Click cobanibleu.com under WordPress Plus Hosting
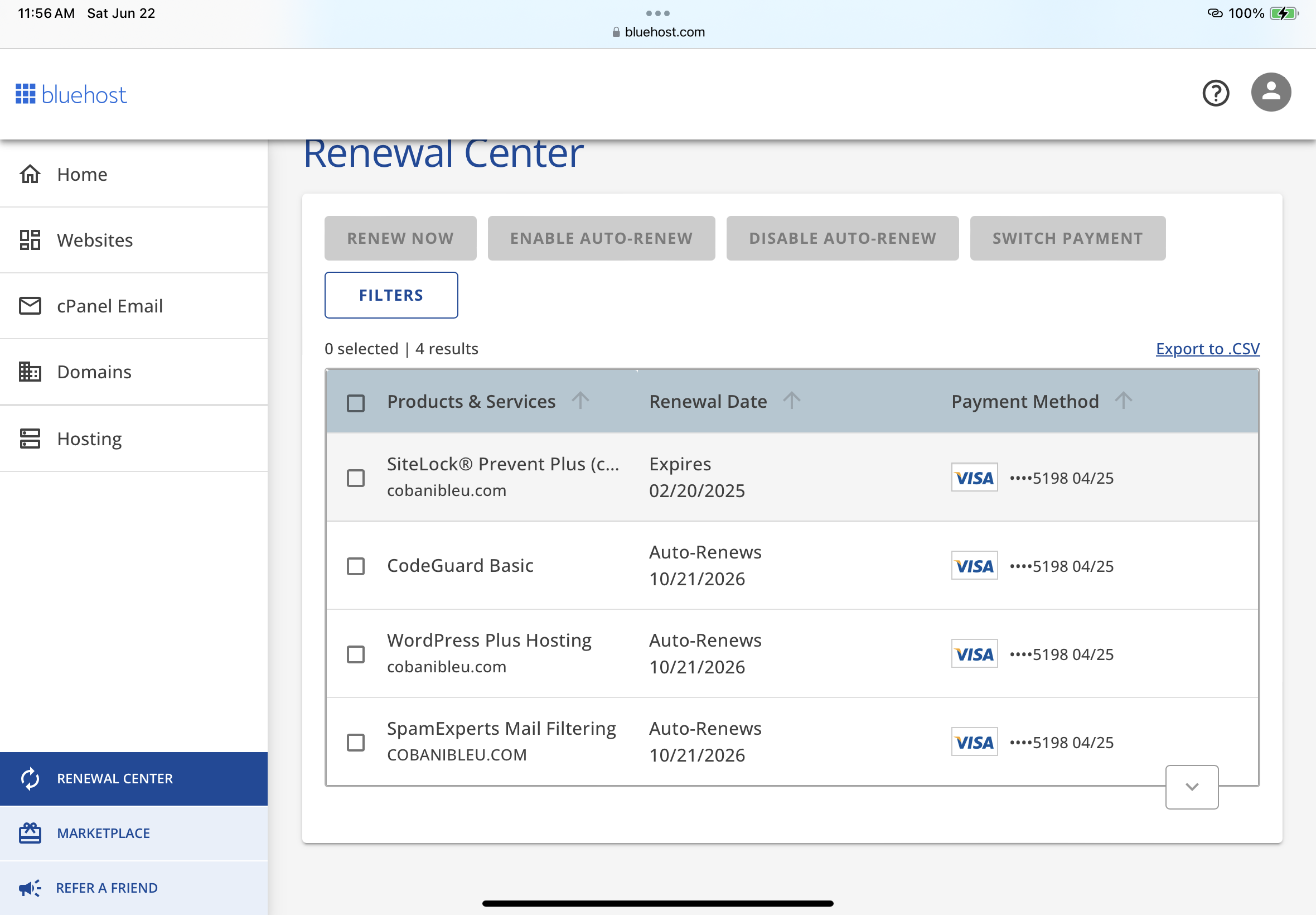1316x915 pixels. [x=446, y=667]
